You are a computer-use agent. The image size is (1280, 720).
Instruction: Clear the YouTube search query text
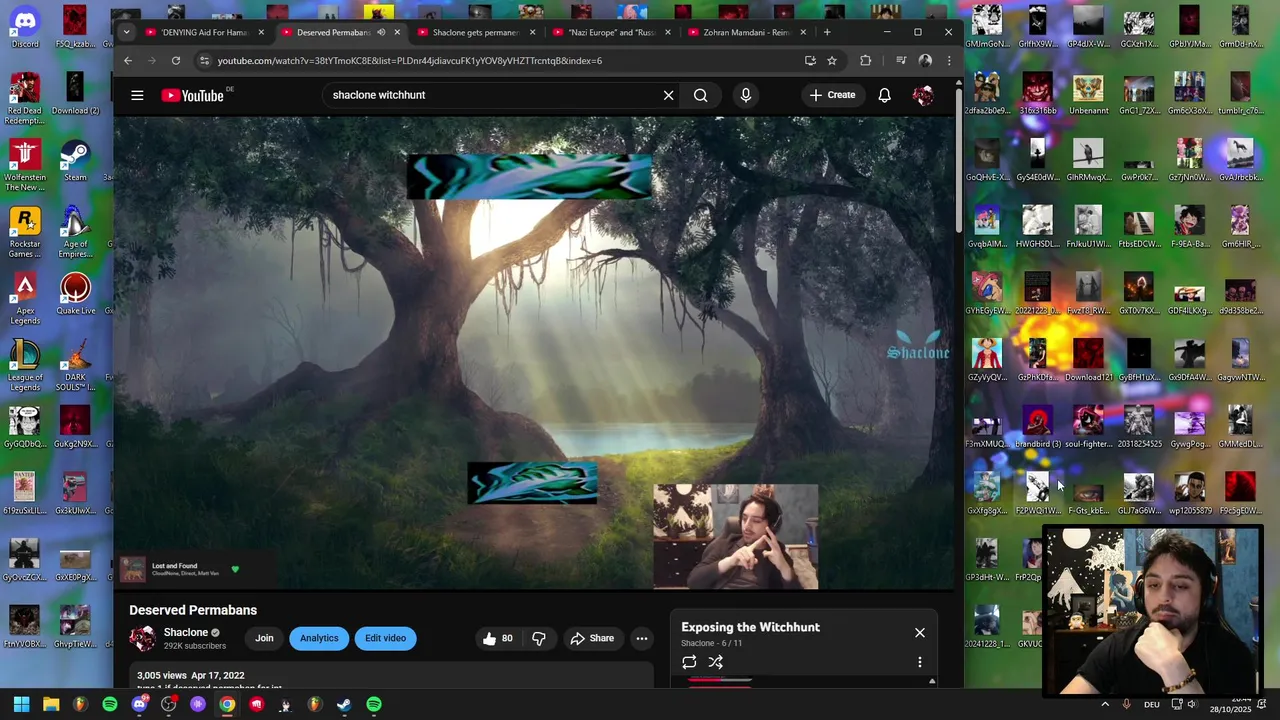coord(668,95)
